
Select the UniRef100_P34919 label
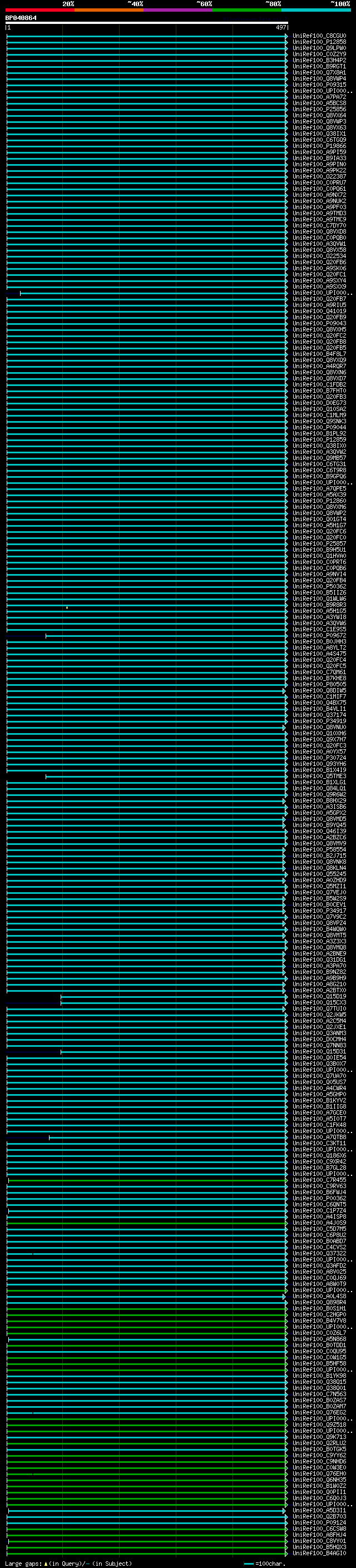pyautogui.click(x=319, y=721)
